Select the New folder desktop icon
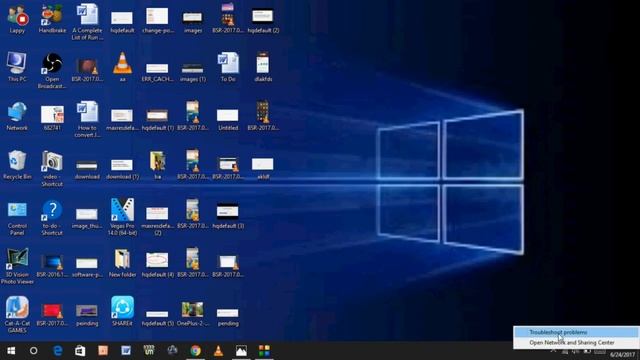 (x=122, y=263)
